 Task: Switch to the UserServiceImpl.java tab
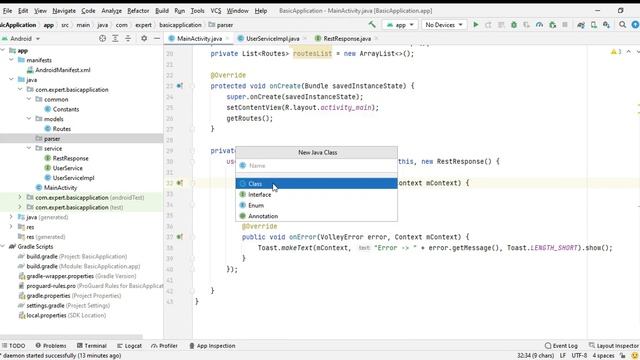tap(273, 38)
